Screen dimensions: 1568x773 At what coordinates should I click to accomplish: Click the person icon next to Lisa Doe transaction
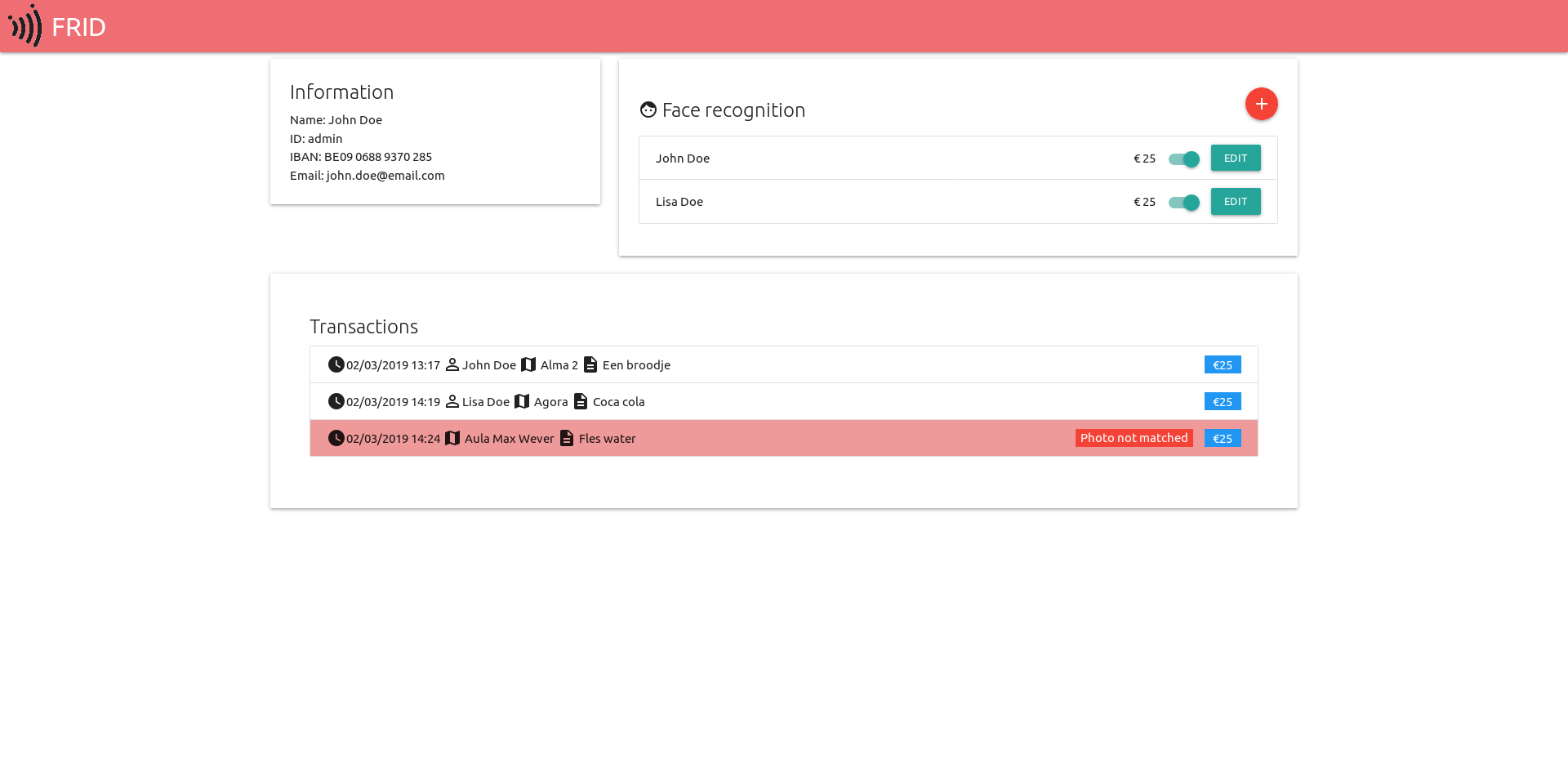pos(452,401)
